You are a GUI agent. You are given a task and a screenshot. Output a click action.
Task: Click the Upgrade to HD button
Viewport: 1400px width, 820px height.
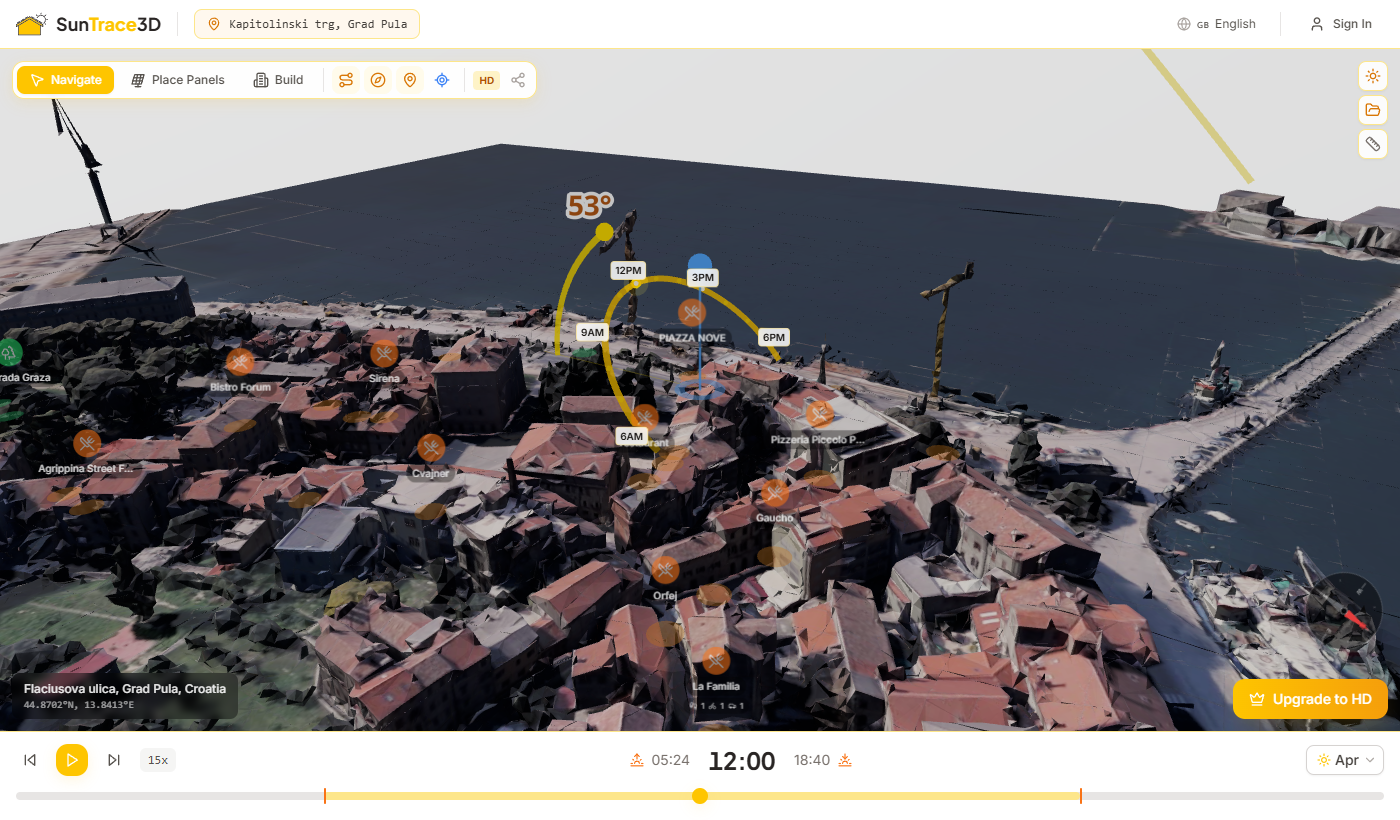coord(1310,699)
